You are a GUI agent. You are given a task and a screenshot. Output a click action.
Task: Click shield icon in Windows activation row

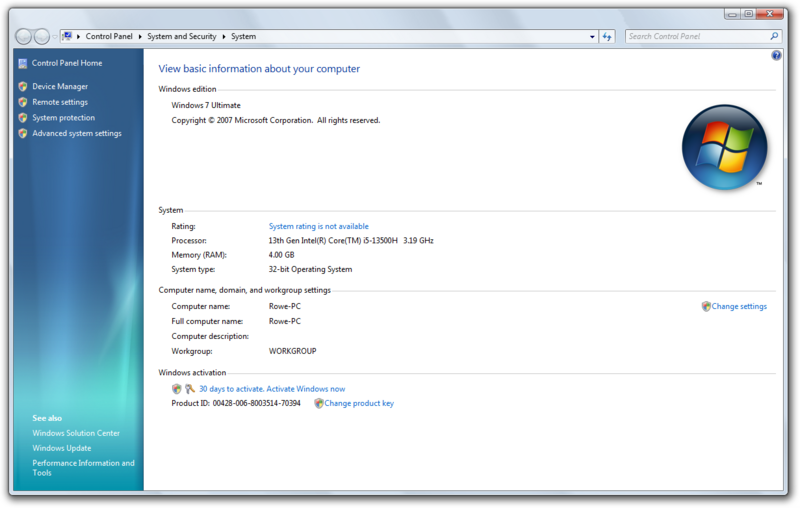coord(177,389)
